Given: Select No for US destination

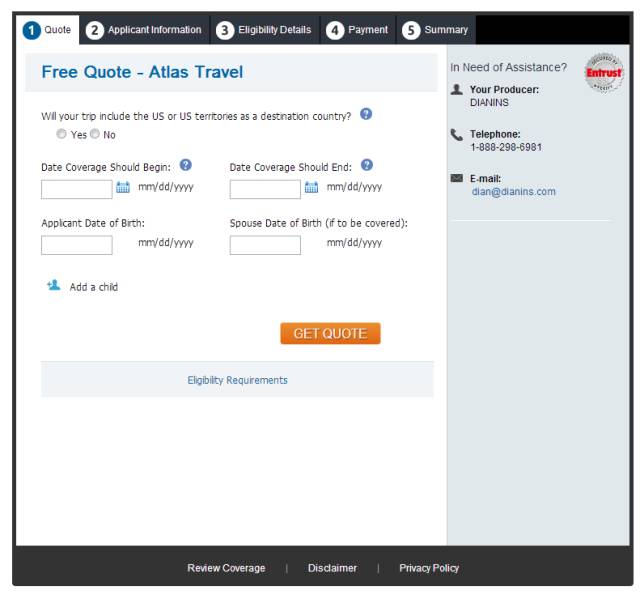Looking at the screenshot, I should [x=95, y=134].
